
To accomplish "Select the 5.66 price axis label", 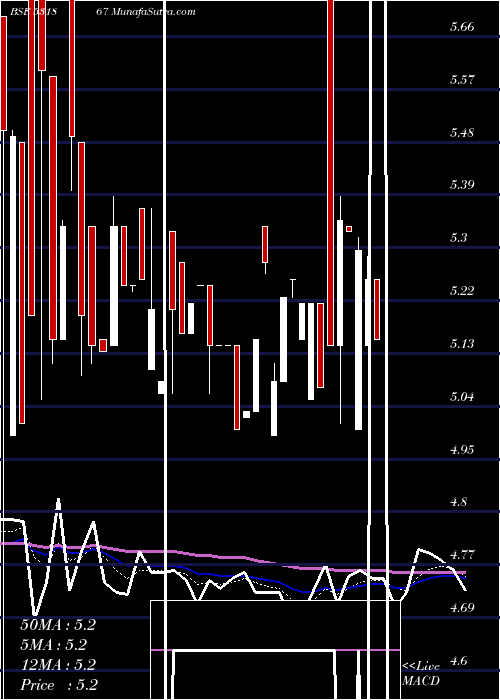I will 462,27.
